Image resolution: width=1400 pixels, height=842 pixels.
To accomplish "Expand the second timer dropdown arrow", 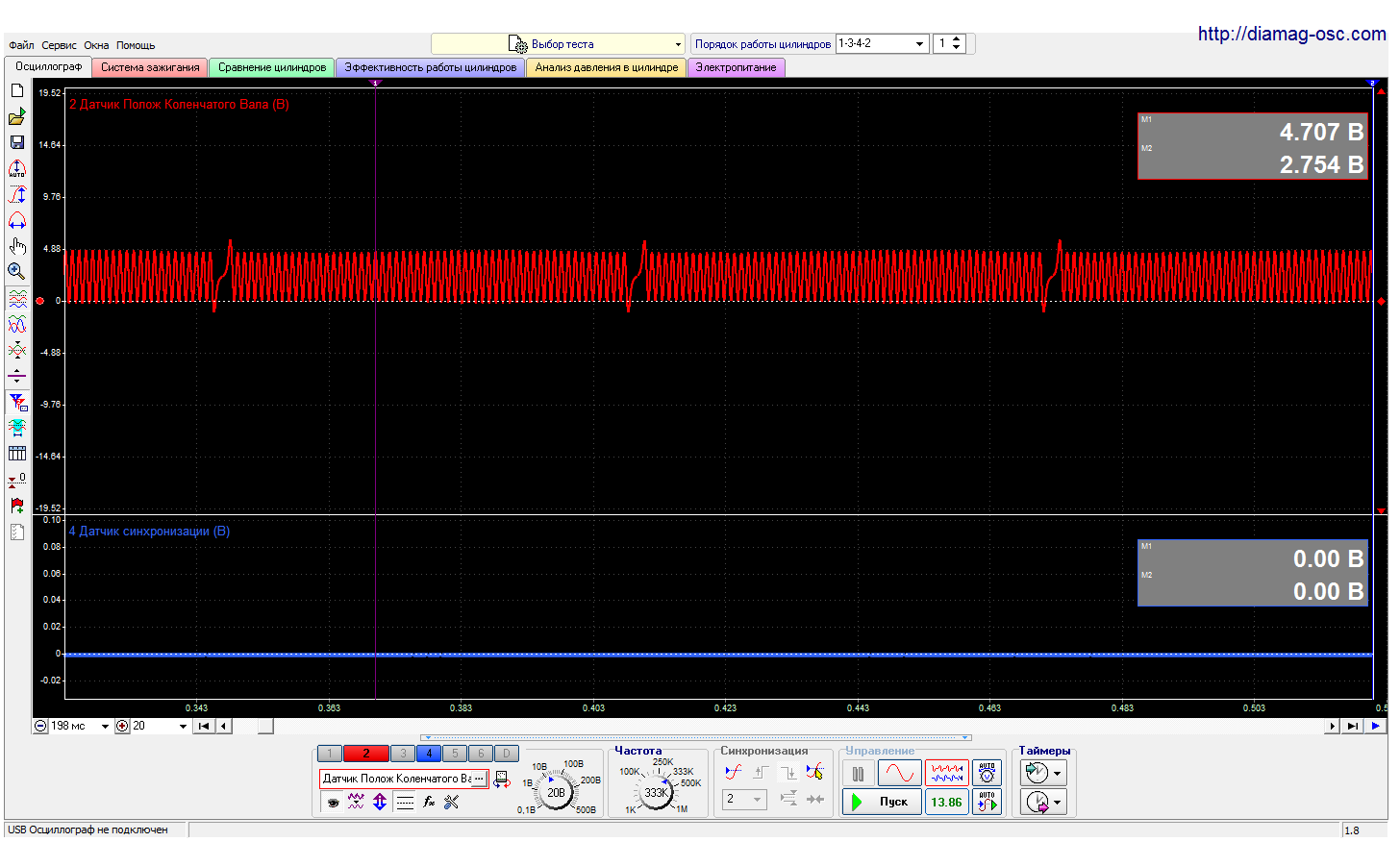I will (1058, 802).
